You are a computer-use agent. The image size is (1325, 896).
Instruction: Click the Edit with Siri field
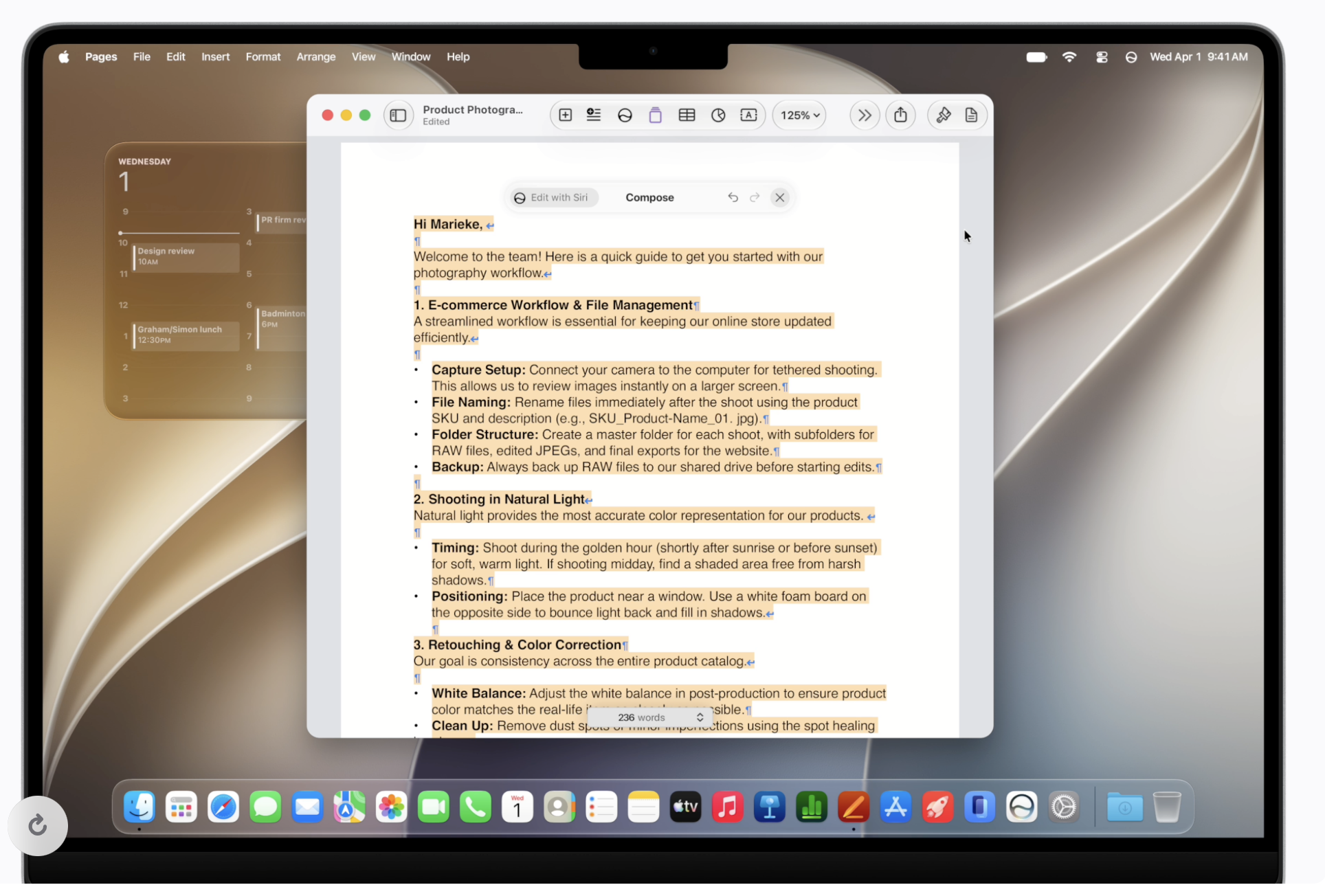554,198
